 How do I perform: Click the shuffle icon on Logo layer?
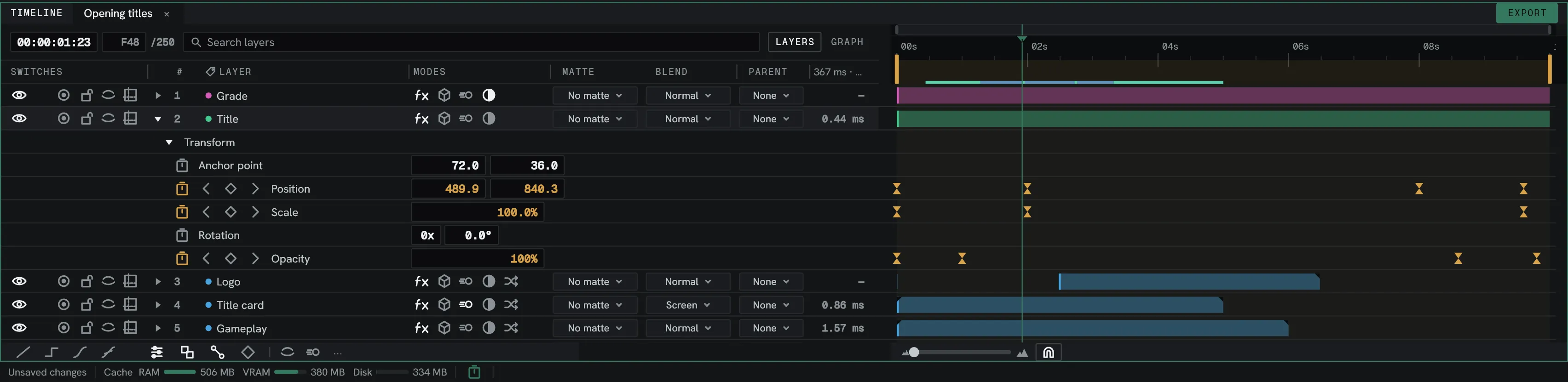tap(511, 281)
